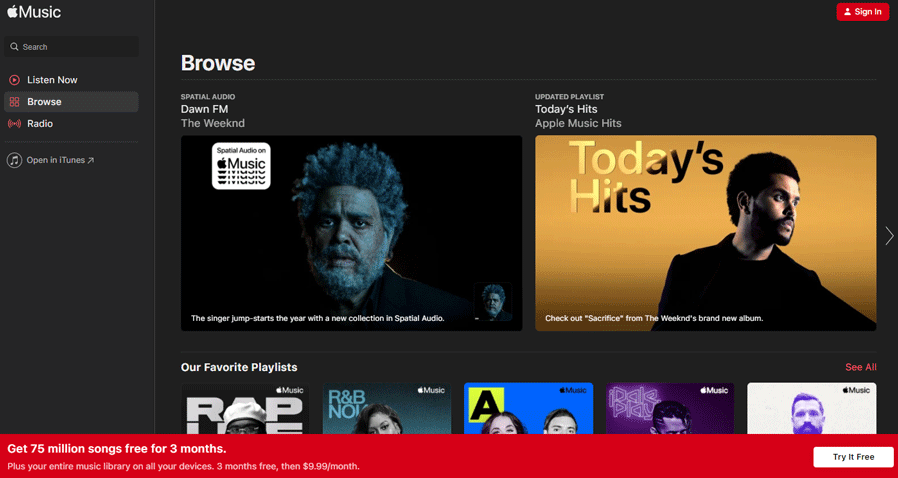
Task: Open the R&B Now playlist cover
Action: [387, 409]
